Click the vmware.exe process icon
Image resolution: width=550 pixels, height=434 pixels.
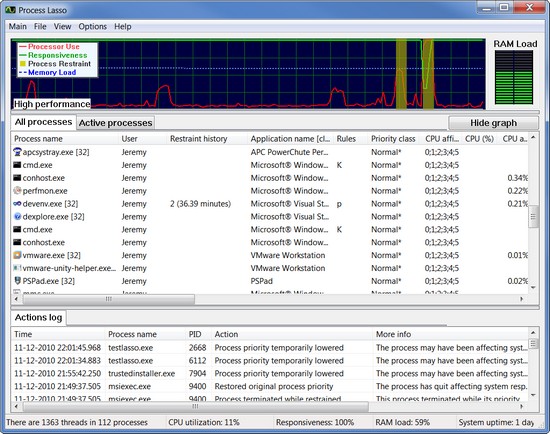(x=17, y=255)
